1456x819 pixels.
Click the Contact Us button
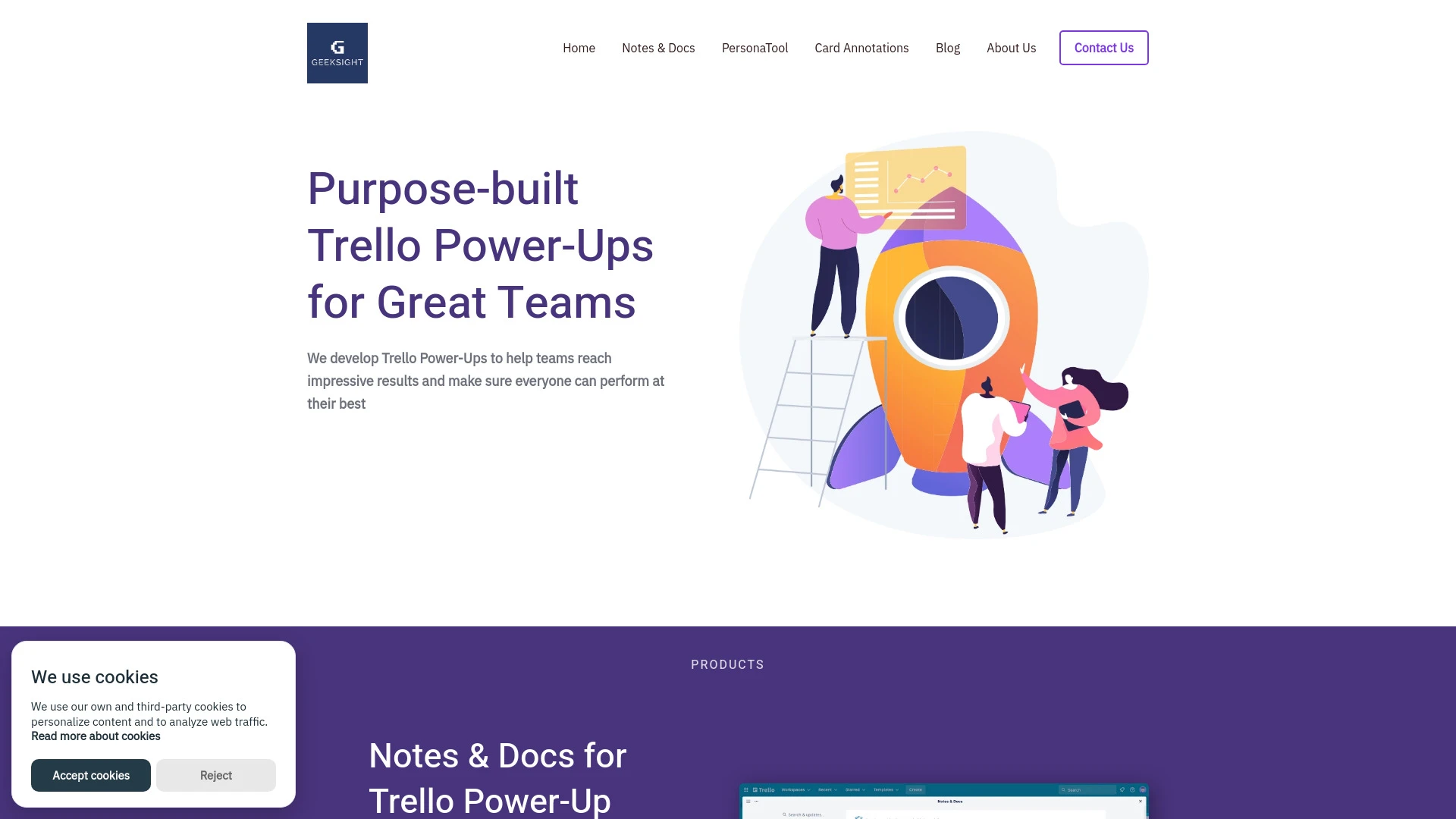tap(1104, 47)
